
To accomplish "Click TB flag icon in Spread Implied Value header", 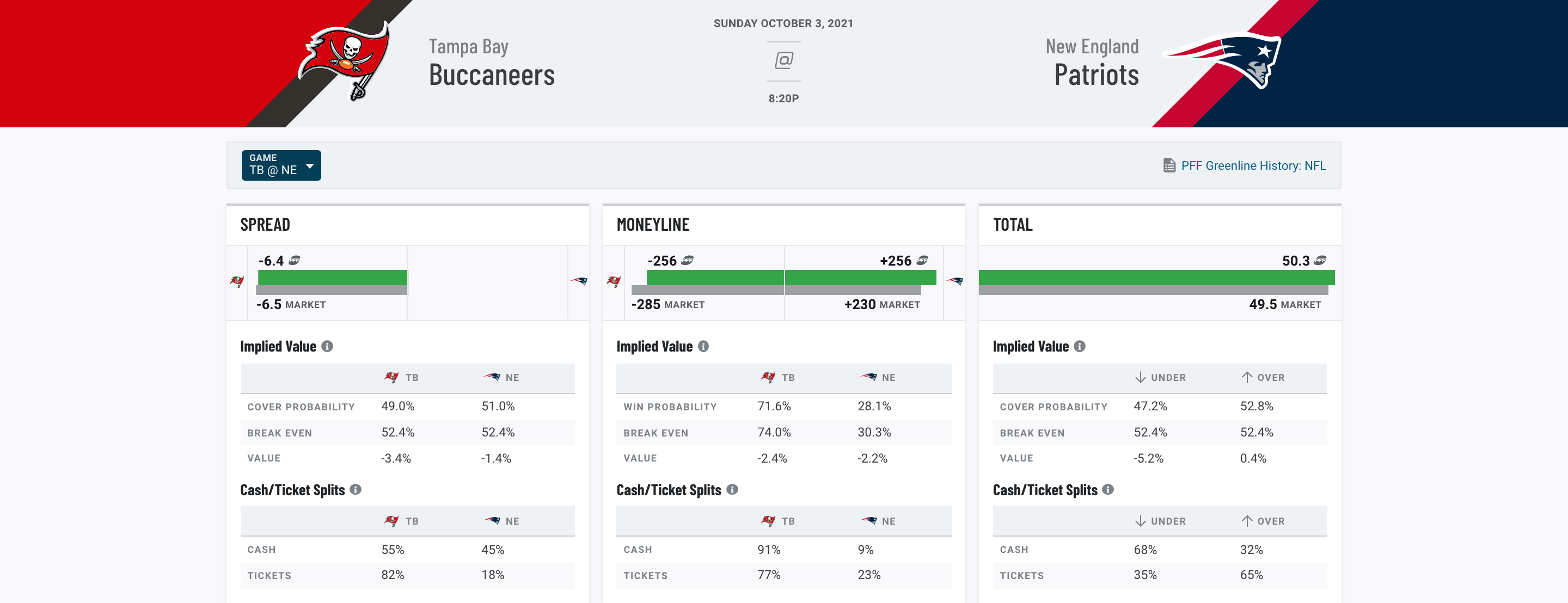I will (x=391, y=377).
